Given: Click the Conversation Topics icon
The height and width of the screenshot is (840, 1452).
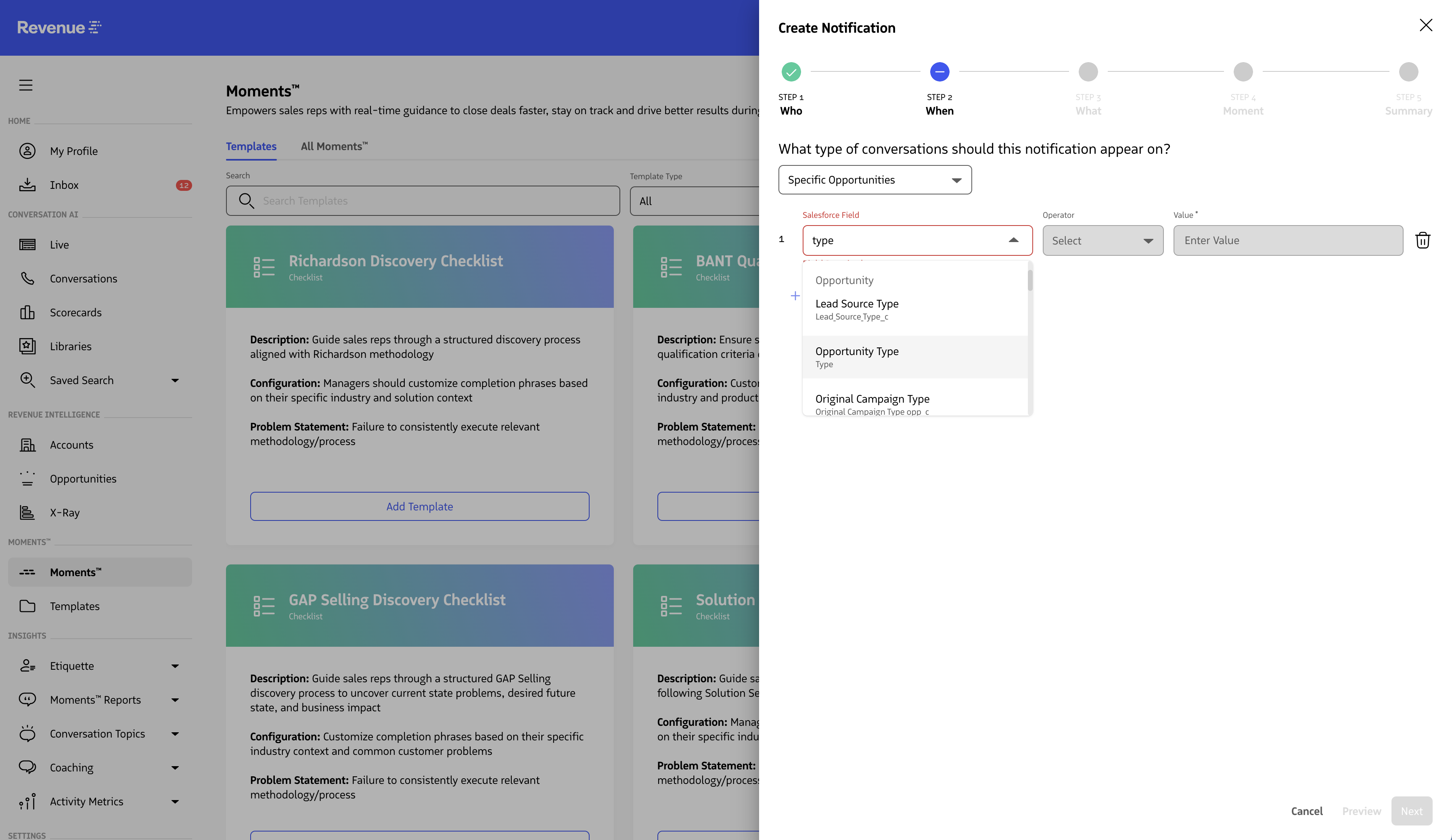Looking at the screenshot, I should [x=27, y=733].
